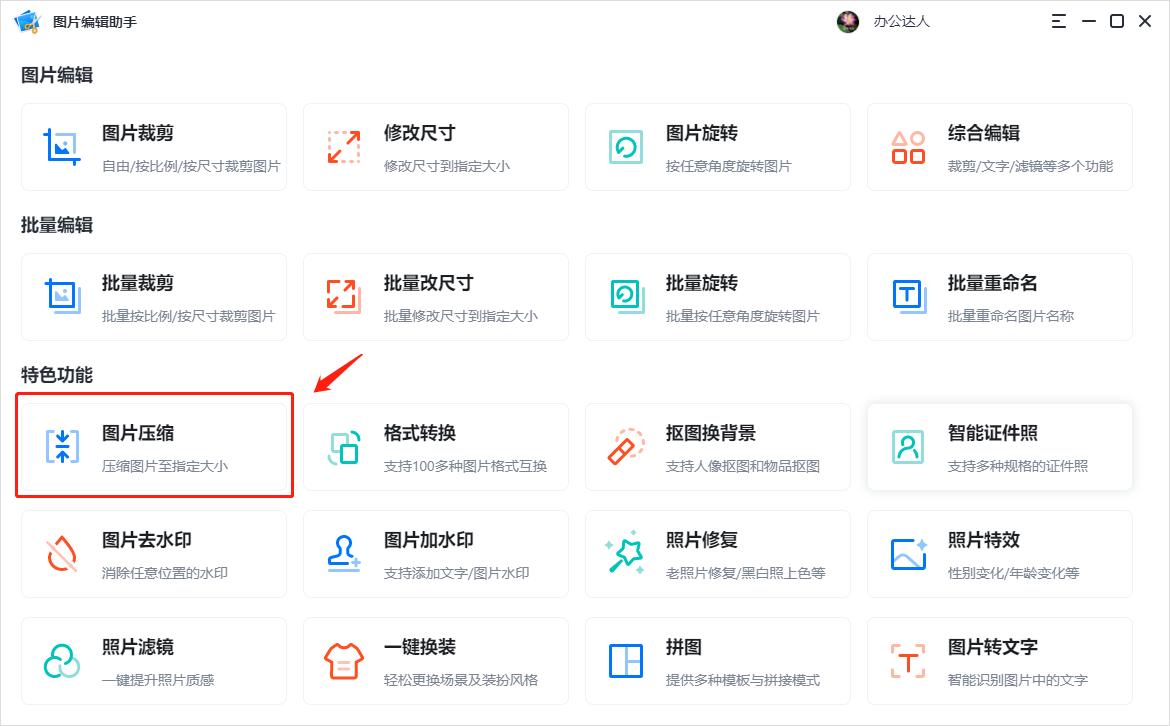This screenshot has height=726, width=1170.
Task: Select the 照片滤镜 photo filter icon
Action: 61,659
